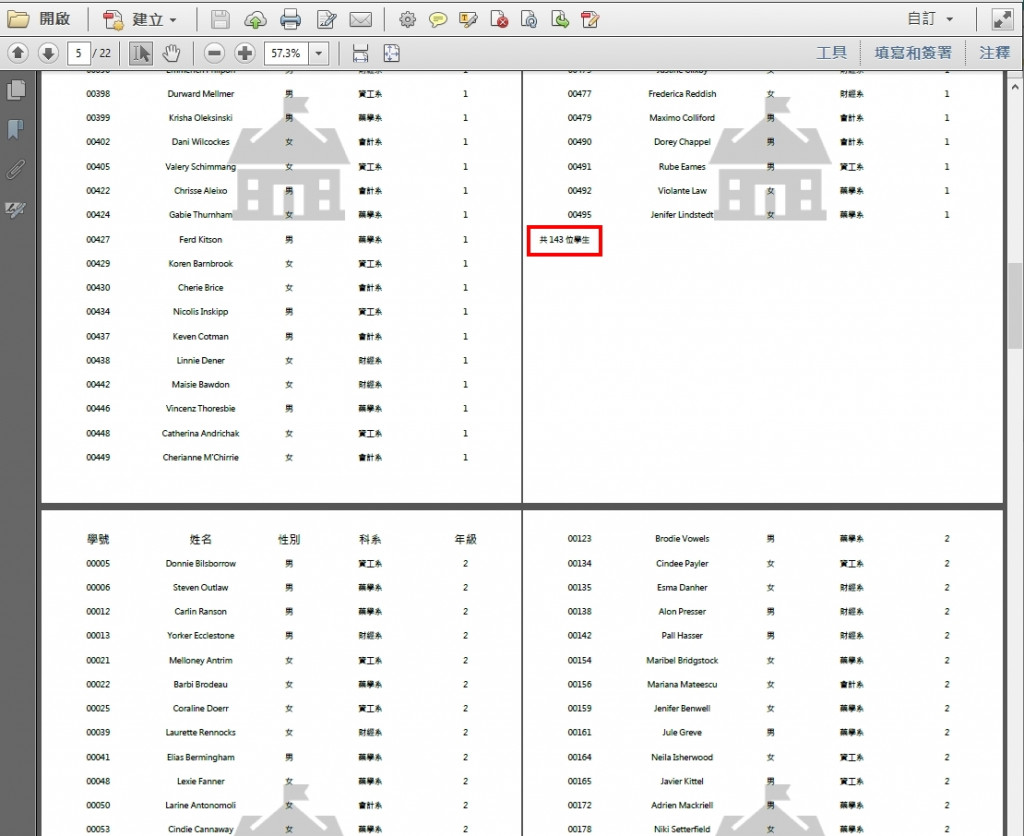The width and height of the screenshot is (1024, 836).
Task: Open the signatures sidebar panel
Action: pos(16,210)
